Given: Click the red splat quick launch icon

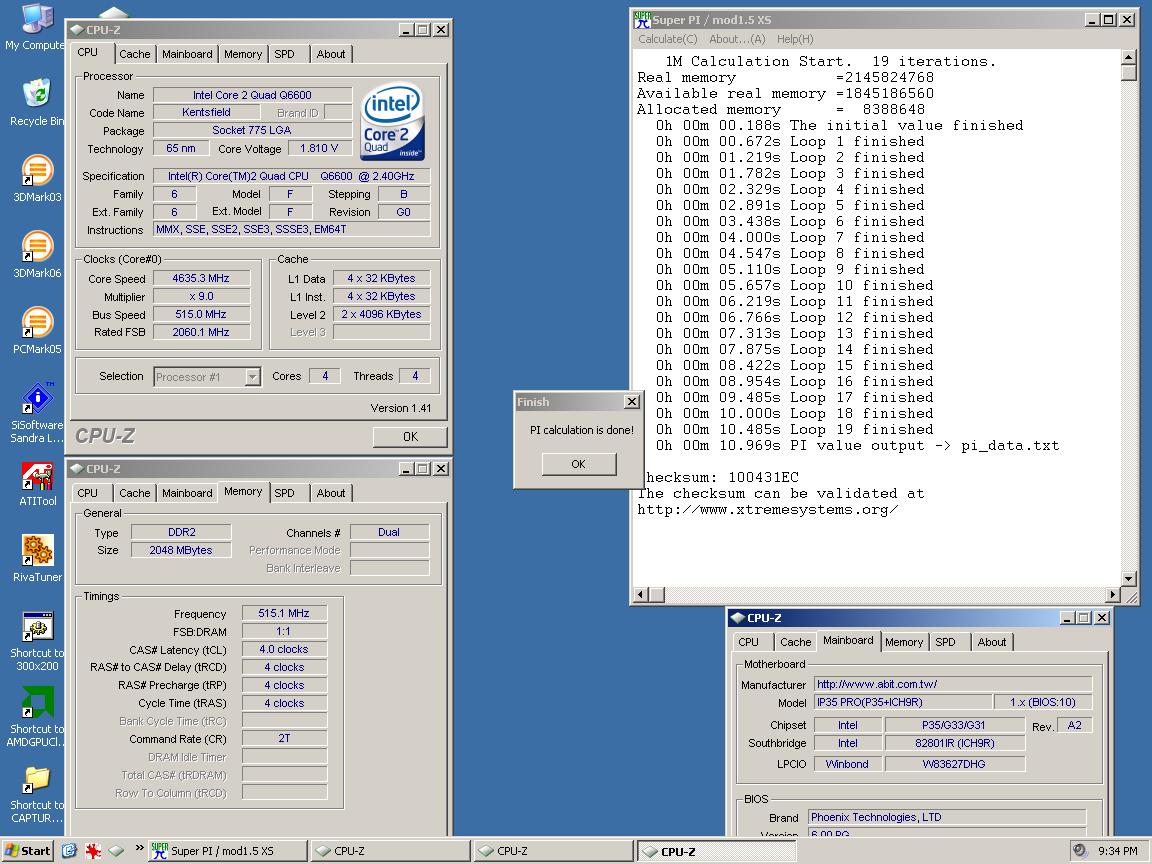Looking at the screenshot, I should point(93,851).
